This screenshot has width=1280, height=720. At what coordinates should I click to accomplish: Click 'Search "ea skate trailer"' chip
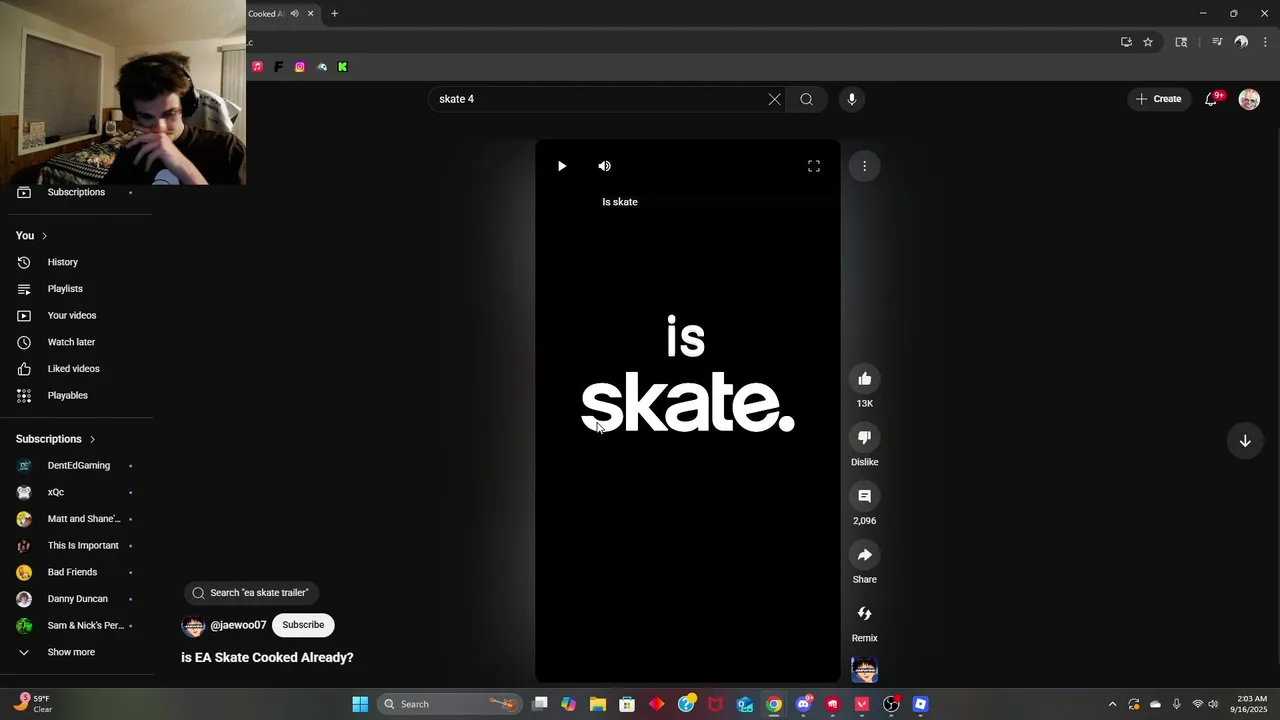(x=251, y=593)
